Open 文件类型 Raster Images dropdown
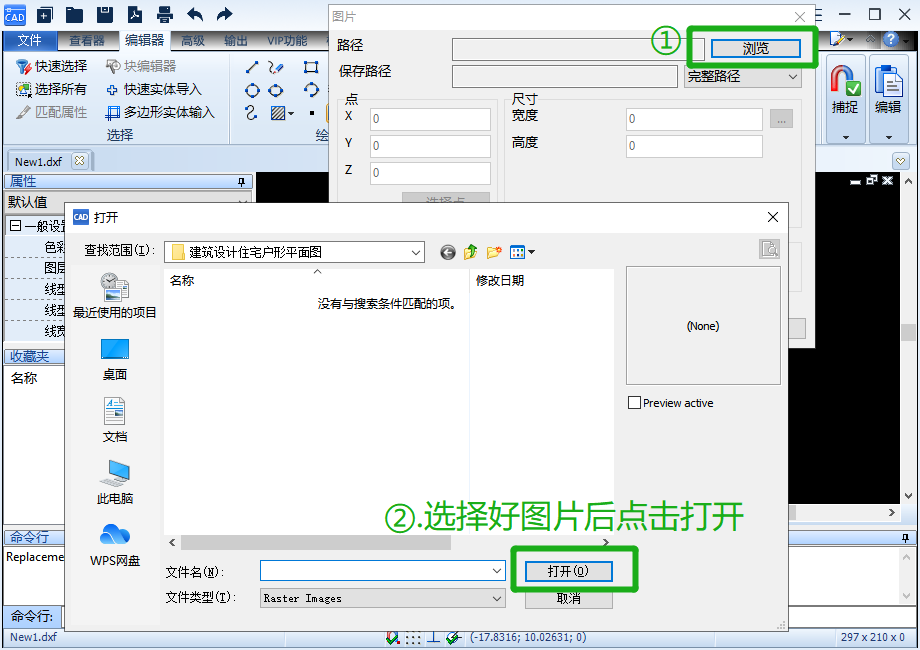The image size is (920, 650). 497,598
